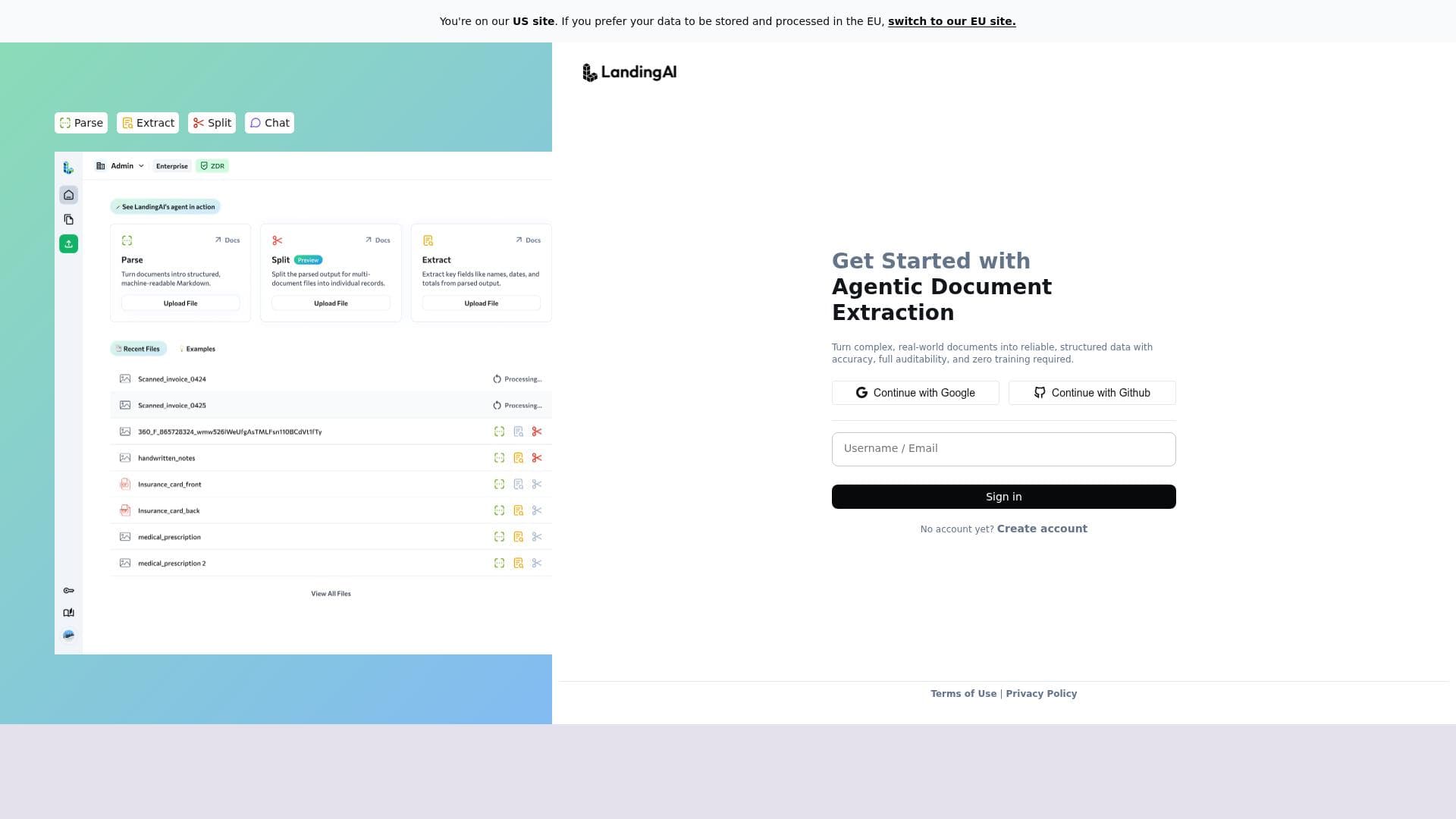
Task: Click the LandingAI mark atop preview sidebar
Action: pyautogui.click(x=69, y=168)
